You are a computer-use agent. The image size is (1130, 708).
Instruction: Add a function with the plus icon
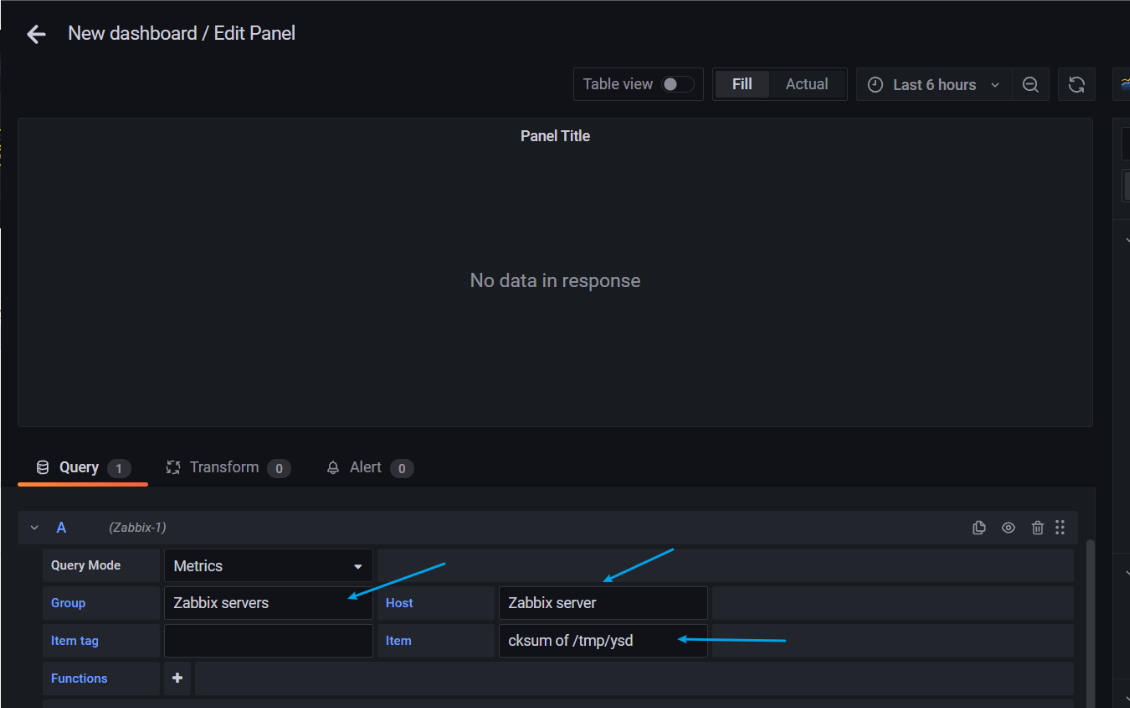tap(177, 678)
